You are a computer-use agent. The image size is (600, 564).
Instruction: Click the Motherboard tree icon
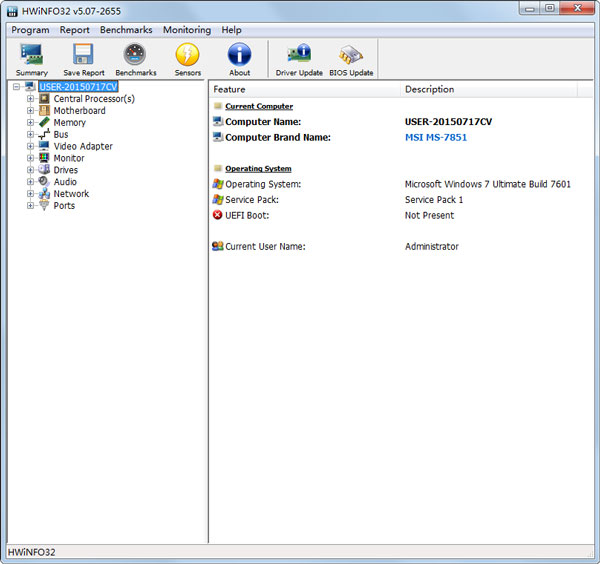[44, 111]
